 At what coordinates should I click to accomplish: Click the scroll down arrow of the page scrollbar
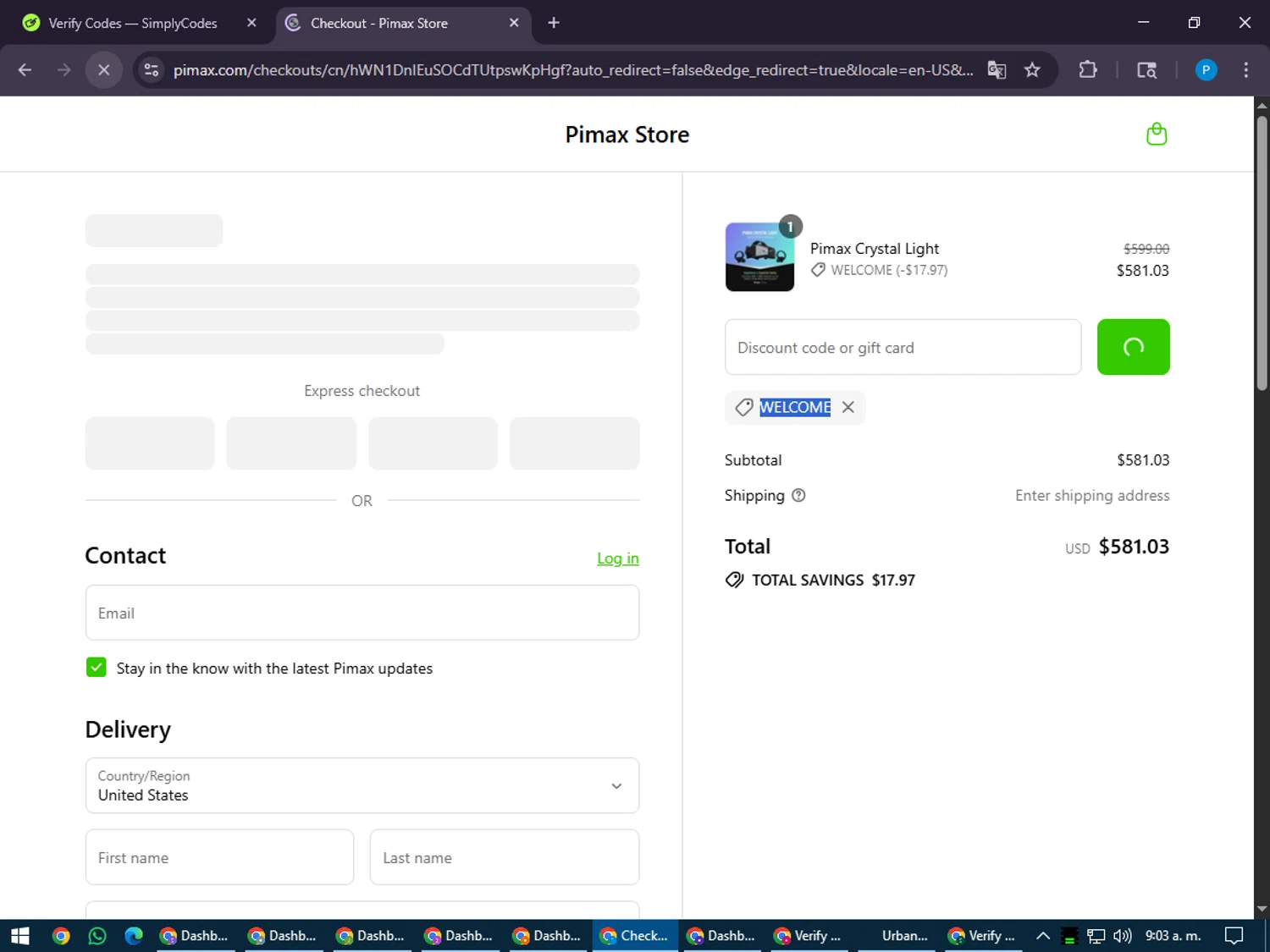click(1262, 910)
